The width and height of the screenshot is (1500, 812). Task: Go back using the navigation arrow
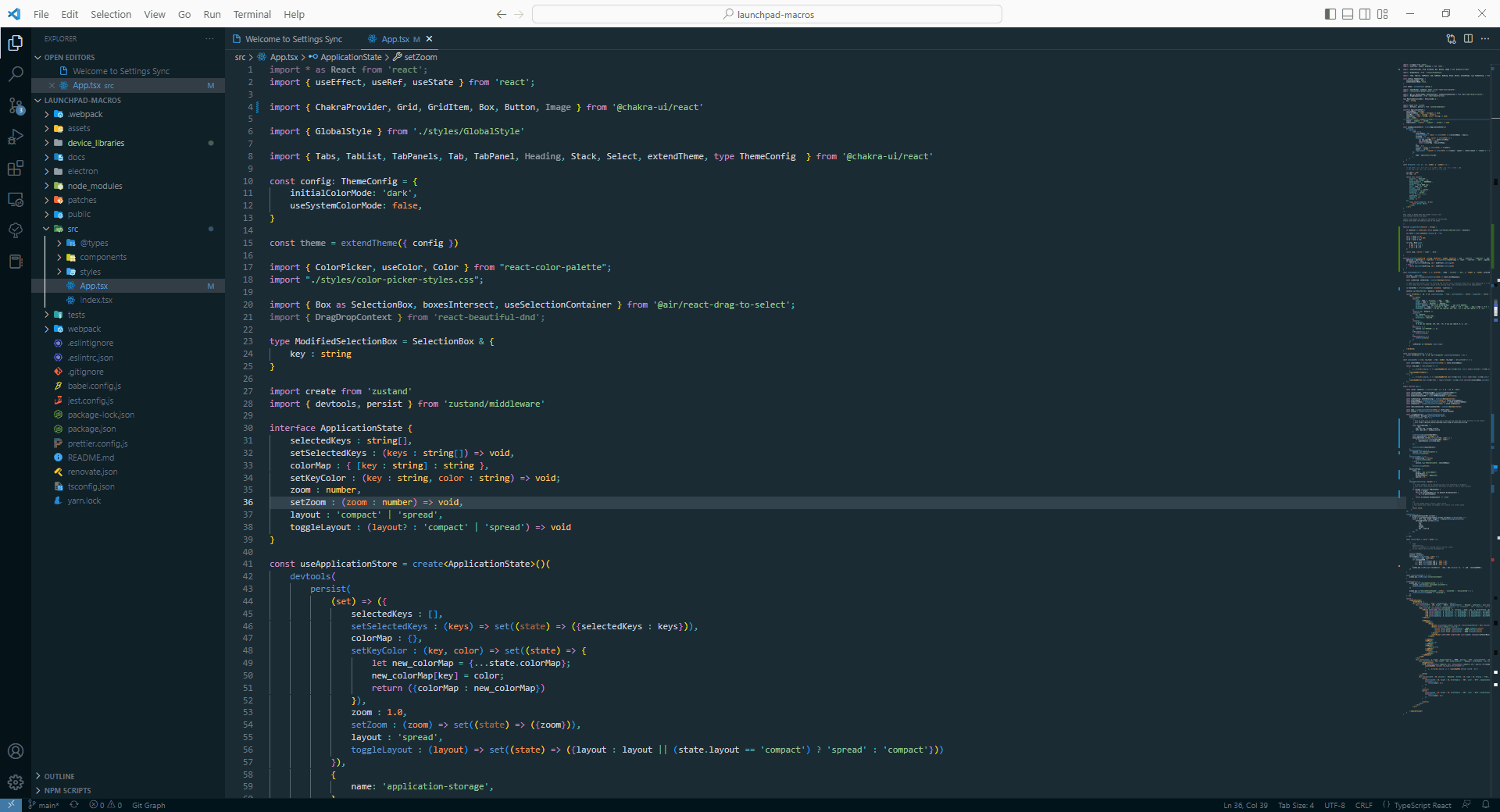502,14
